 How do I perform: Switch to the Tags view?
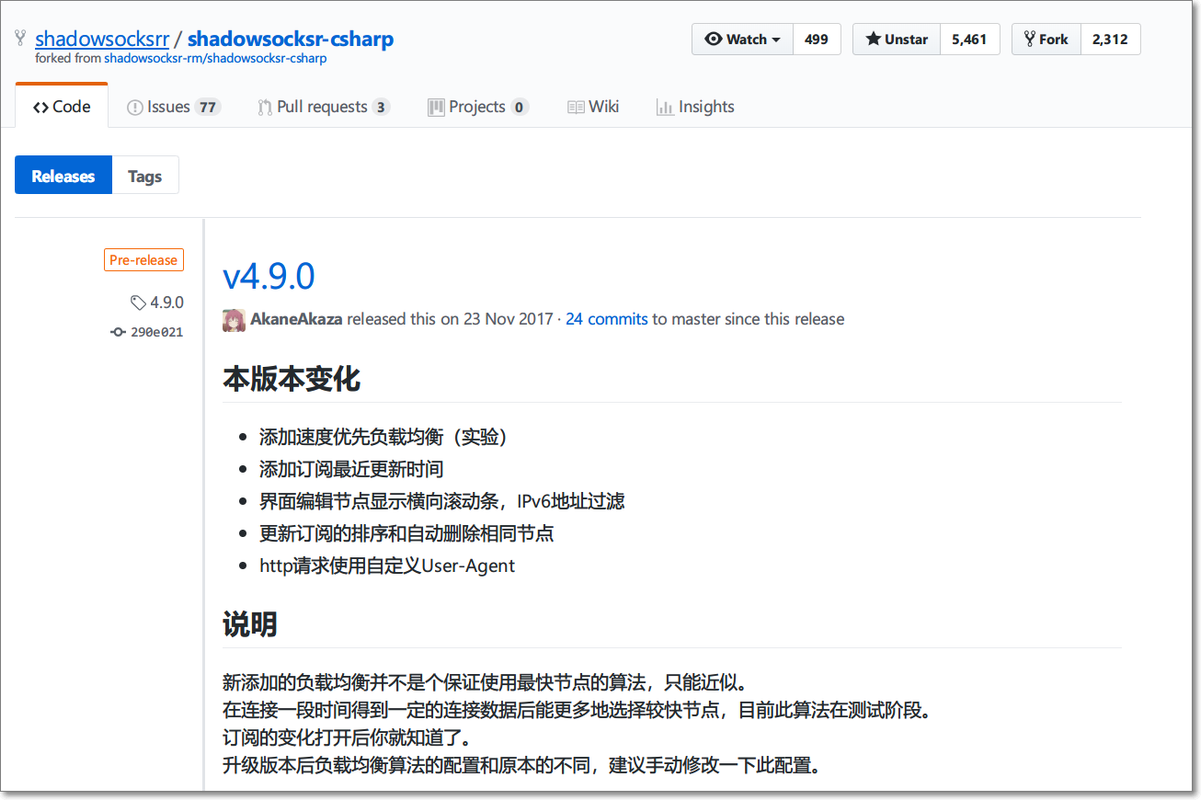click(x=145, y=176)
